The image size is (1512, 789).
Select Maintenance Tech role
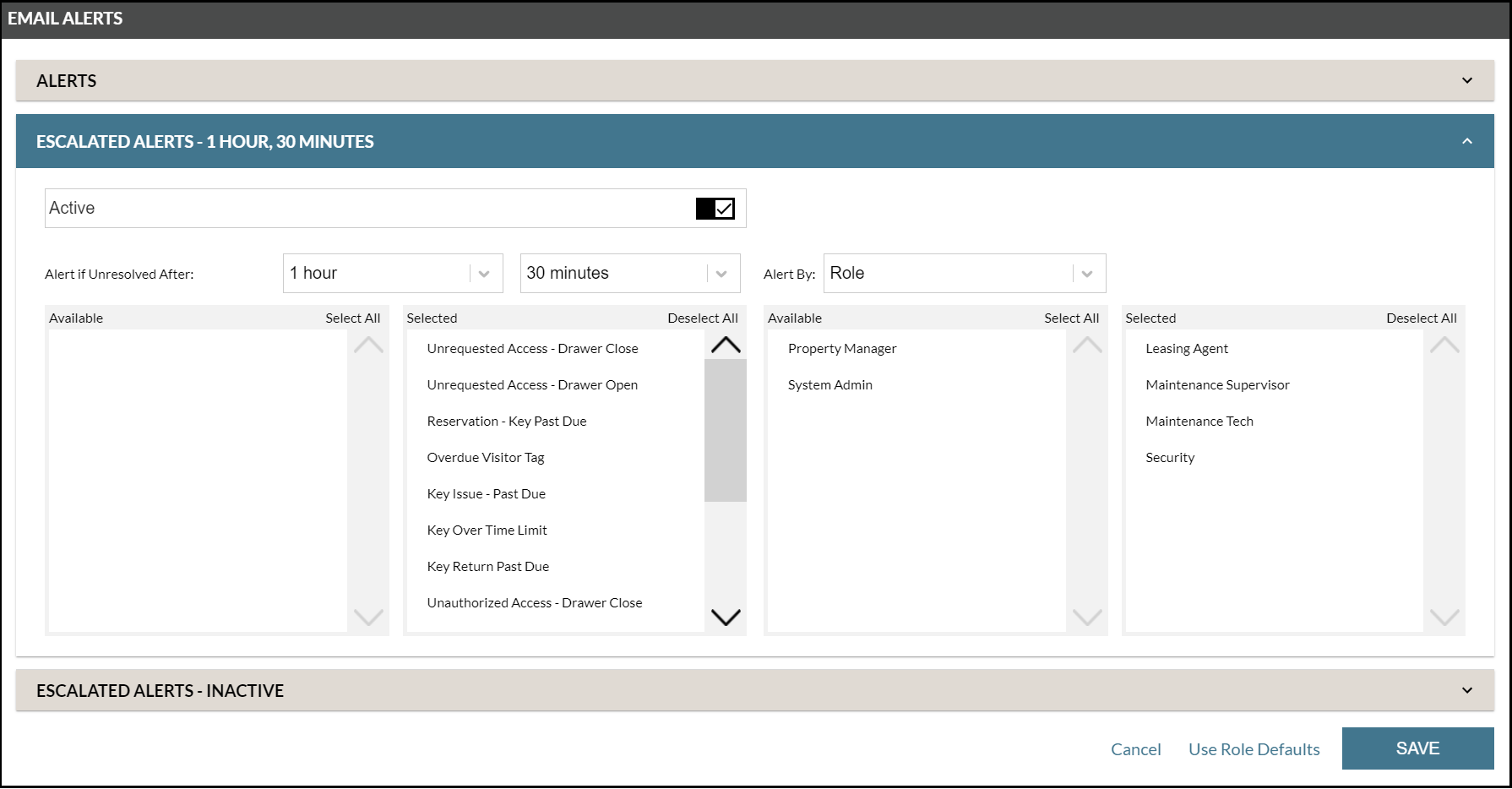coord(1199,421)
